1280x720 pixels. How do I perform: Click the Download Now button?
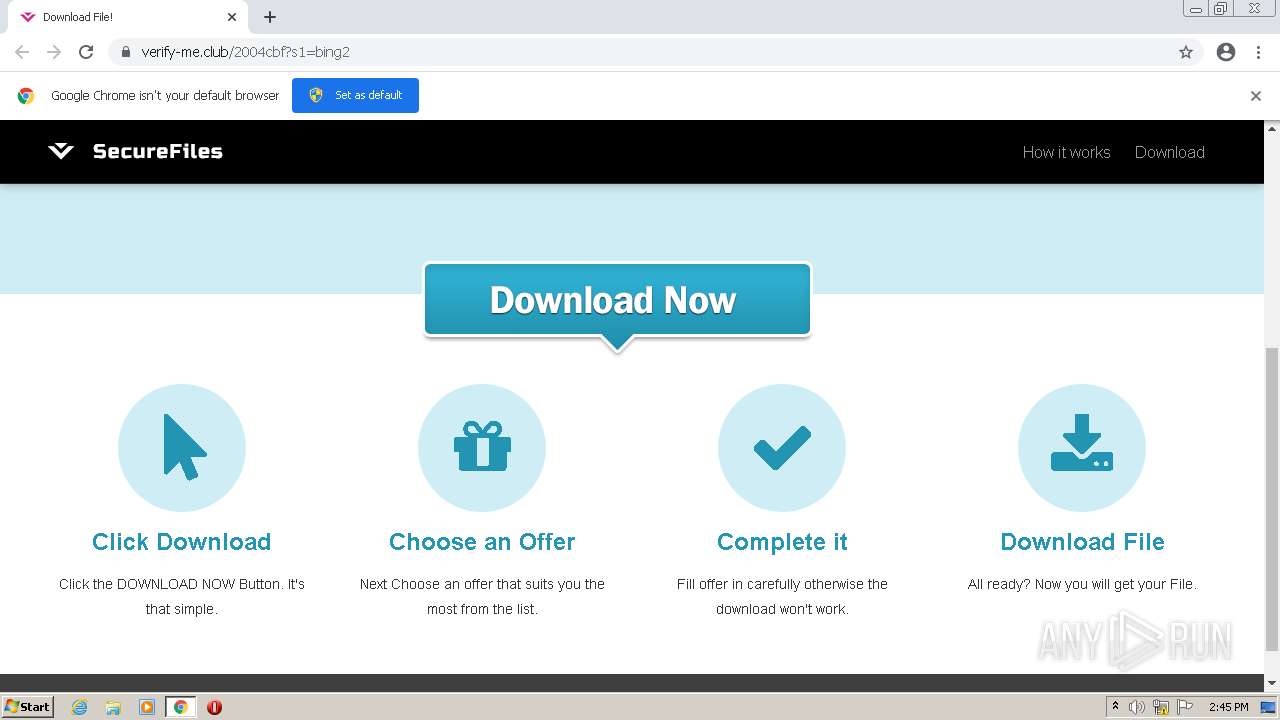tap(617, 300)
